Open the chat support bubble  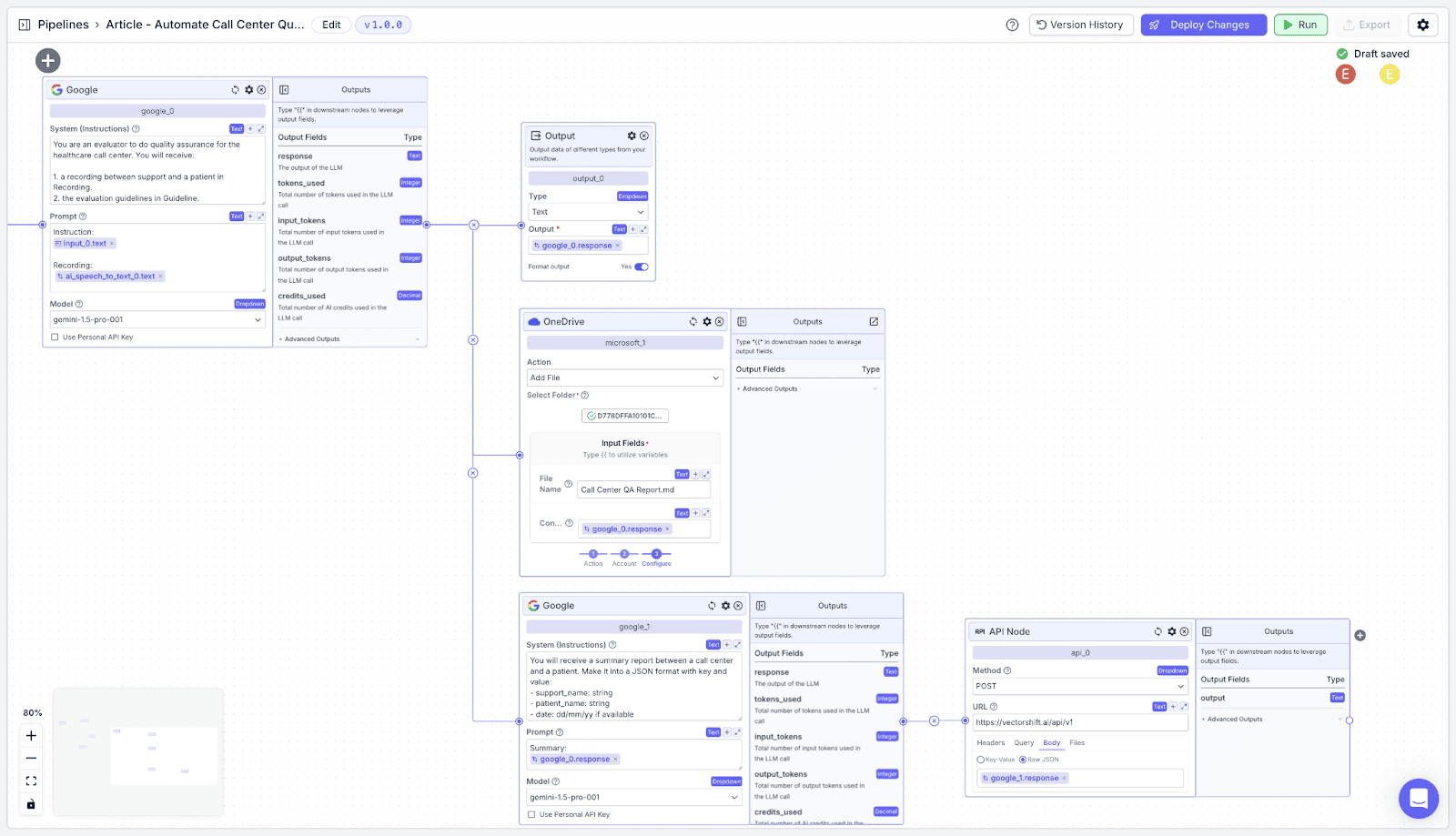pyautogui.click(x=1418, y=799)
